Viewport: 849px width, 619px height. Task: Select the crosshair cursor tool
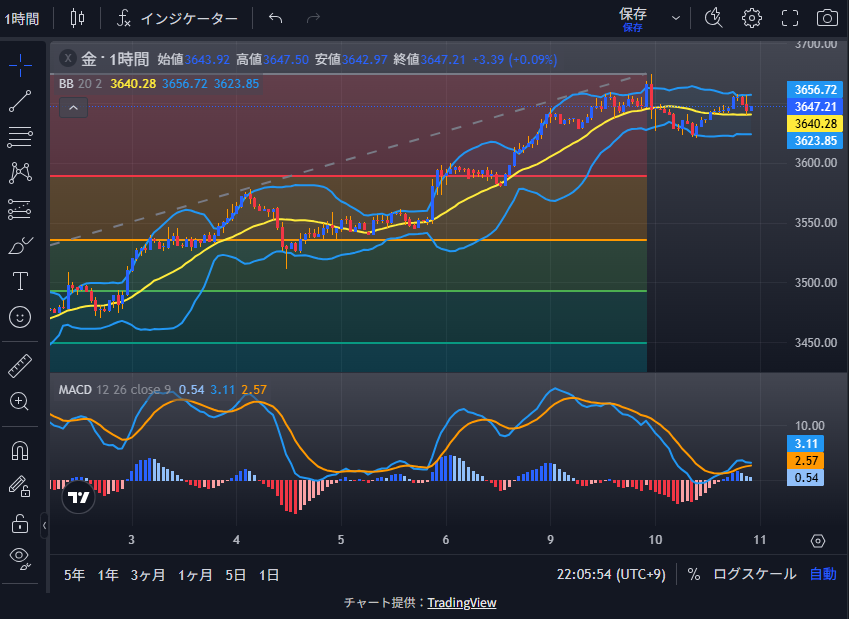20,65
